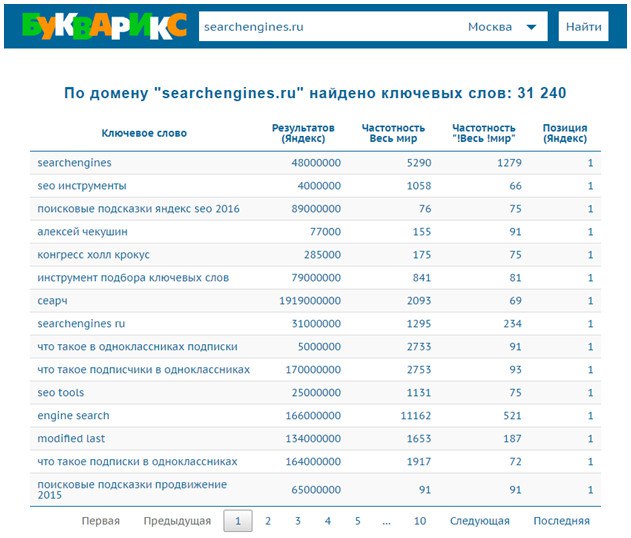Sort by Ключевое слово column header

tap(144, 133)
